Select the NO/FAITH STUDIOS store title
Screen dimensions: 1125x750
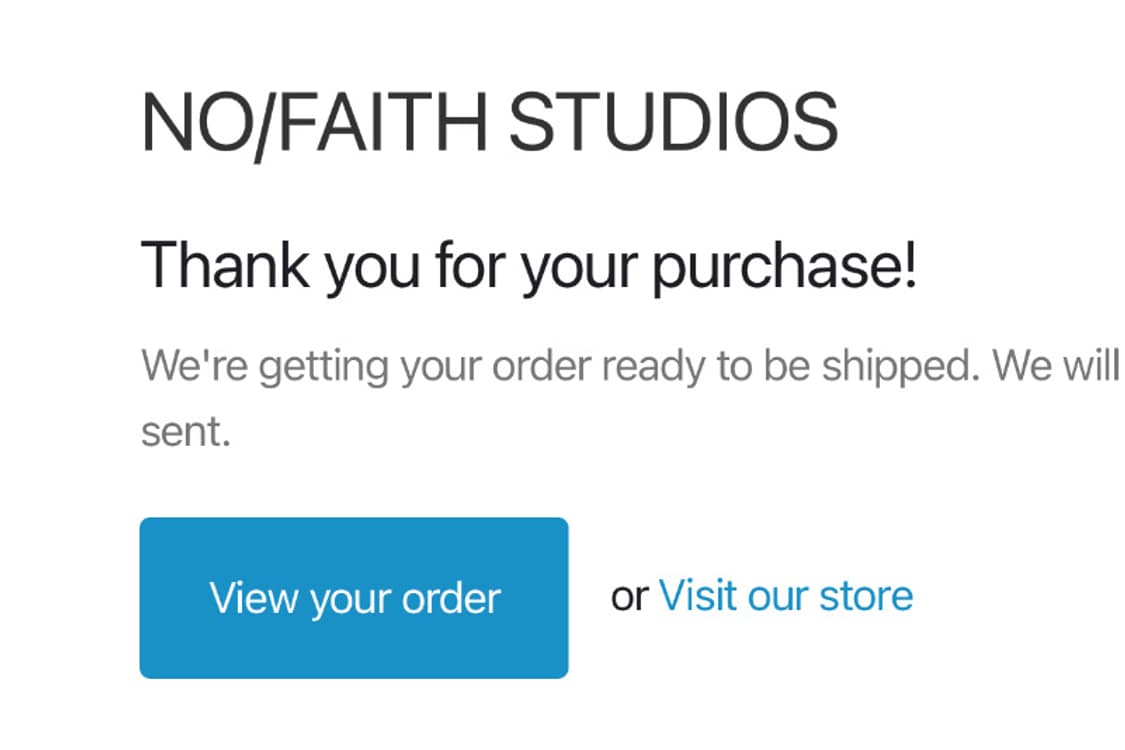[489, 123]
